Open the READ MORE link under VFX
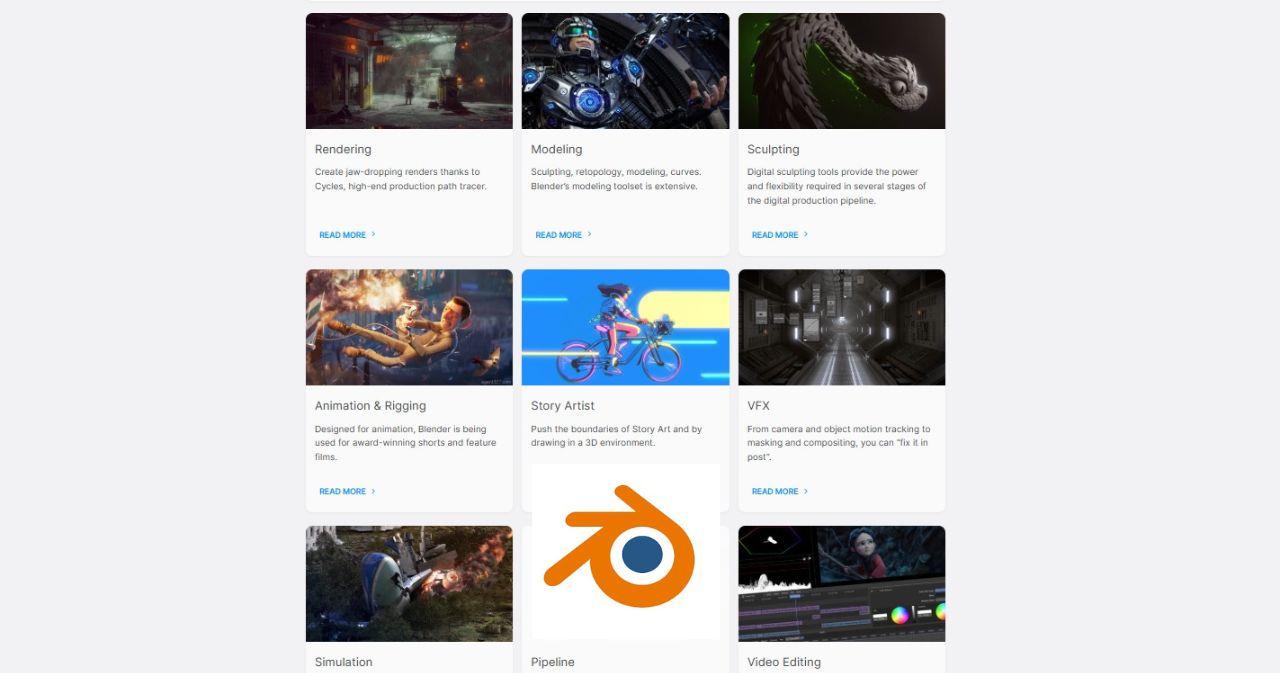The image size is (1280, 673). click(775, 491)
